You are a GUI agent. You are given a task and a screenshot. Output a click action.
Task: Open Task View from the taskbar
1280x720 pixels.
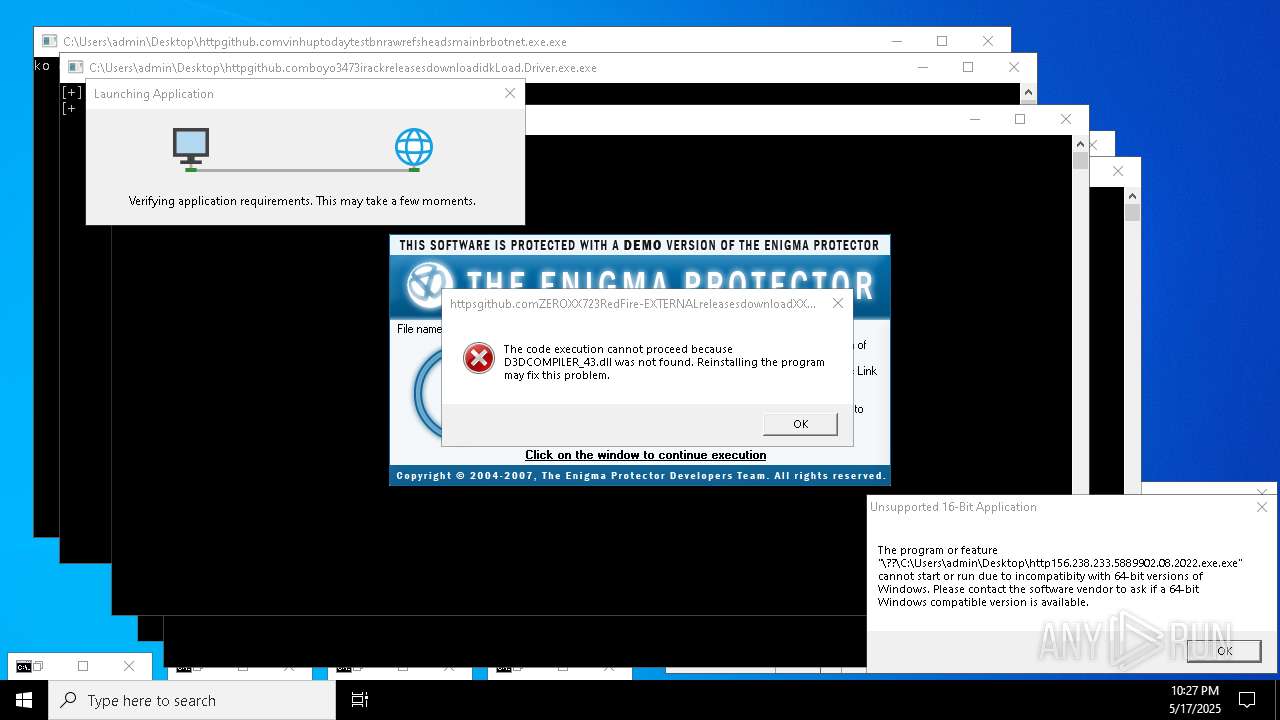(x=360, y=700)
